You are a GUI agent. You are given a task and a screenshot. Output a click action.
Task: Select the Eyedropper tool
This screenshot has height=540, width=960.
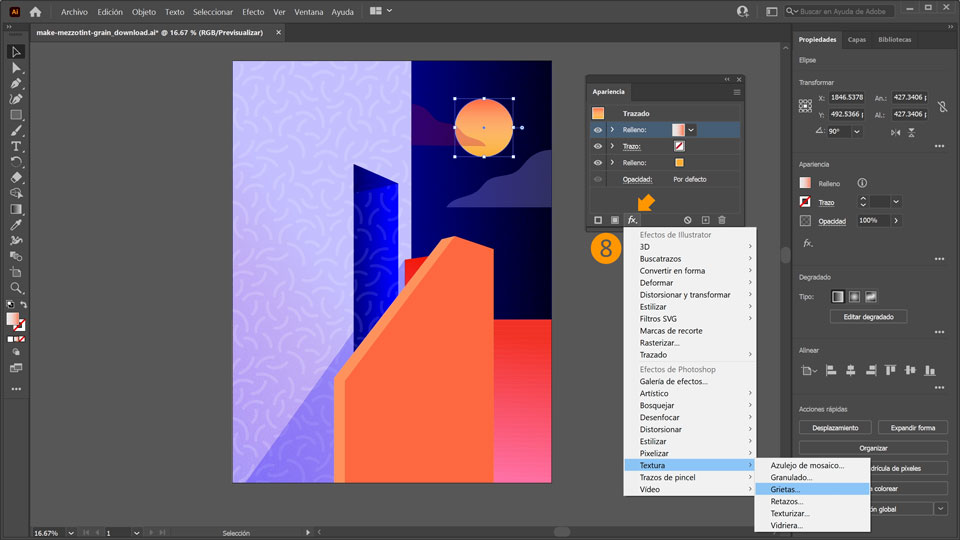click(16, 226)
